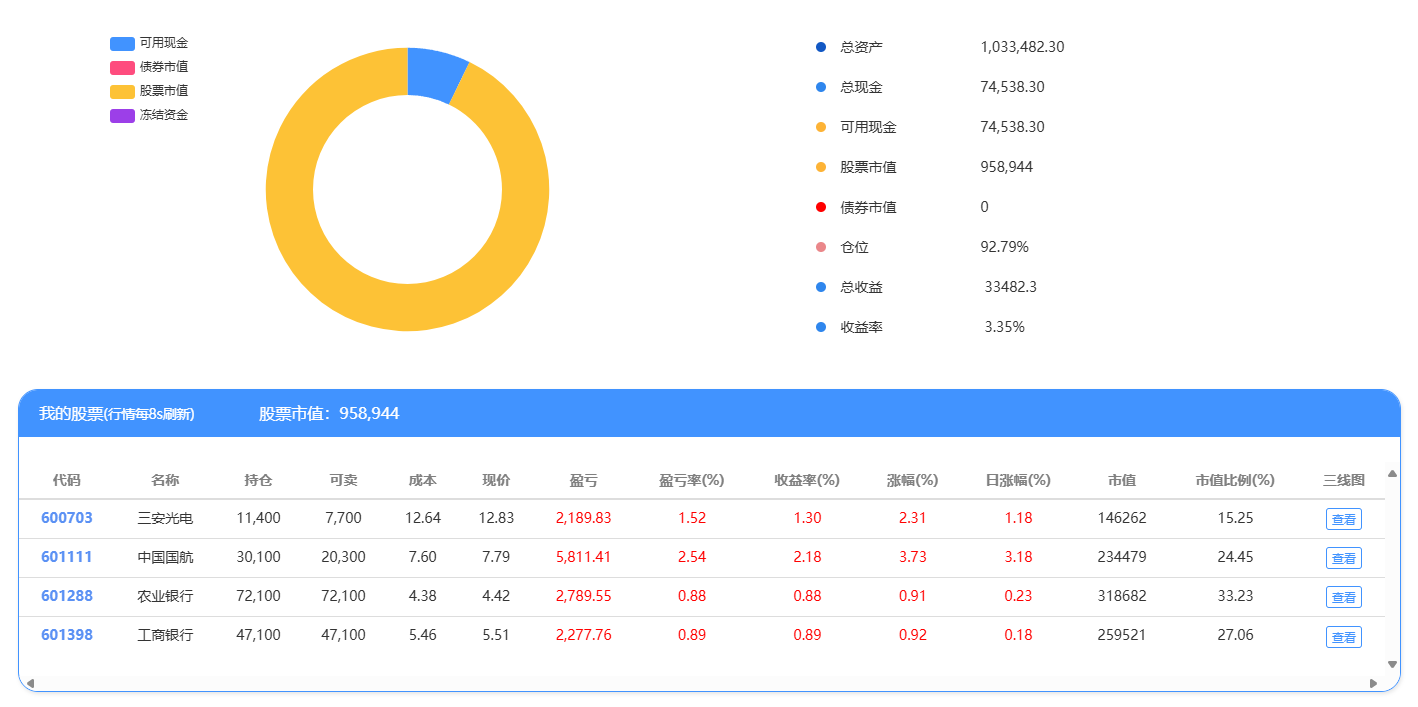Toggle the 冻结资金 legend swatch

click(x=122, y=115)
